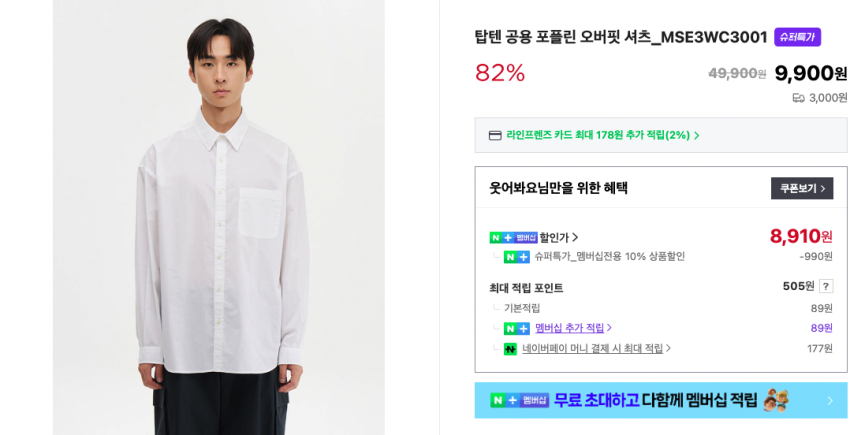
Task: Open the 쿠폰보기 coupon button
Action: point(801,188)
